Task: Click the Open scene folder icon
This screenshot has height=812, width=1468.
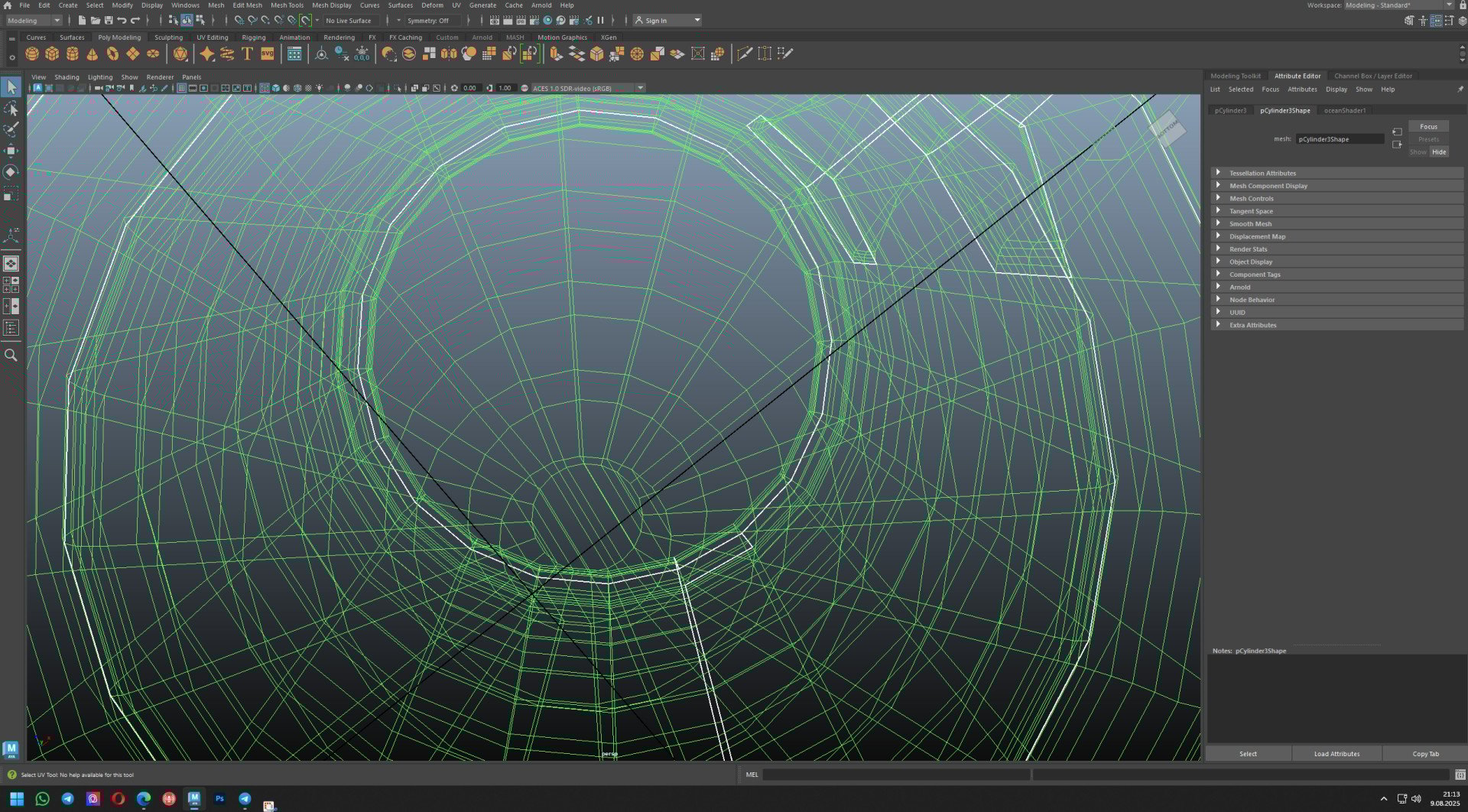Action: [95, 21]
